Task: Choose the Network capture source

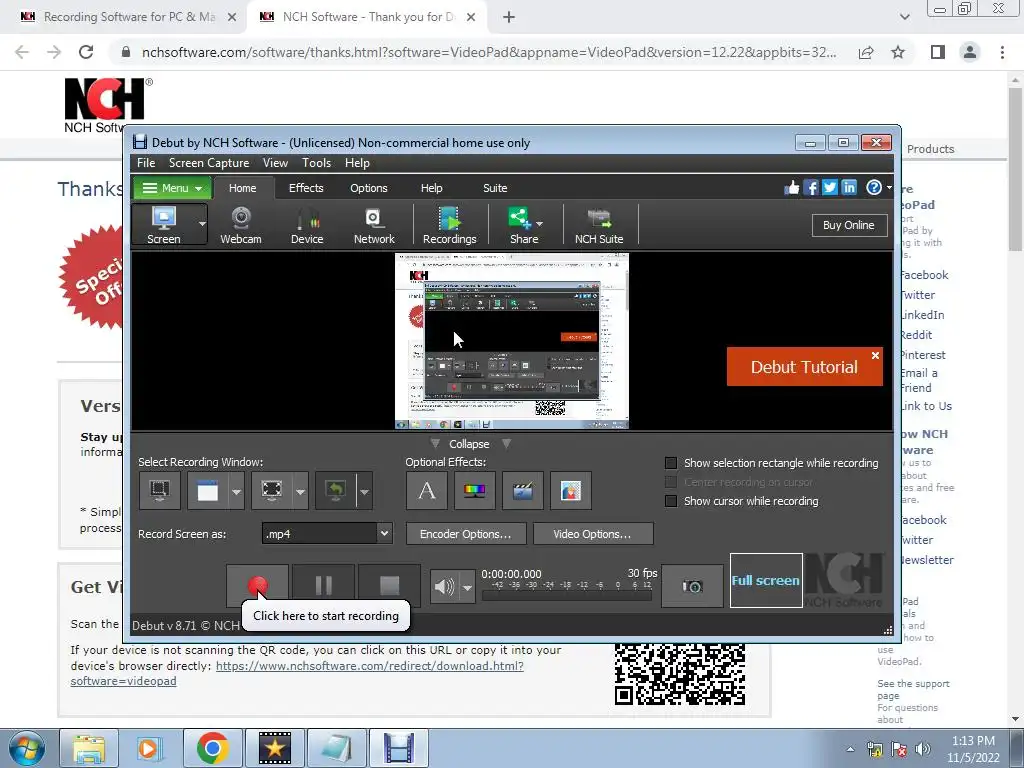Action: [x=374, y=225]
